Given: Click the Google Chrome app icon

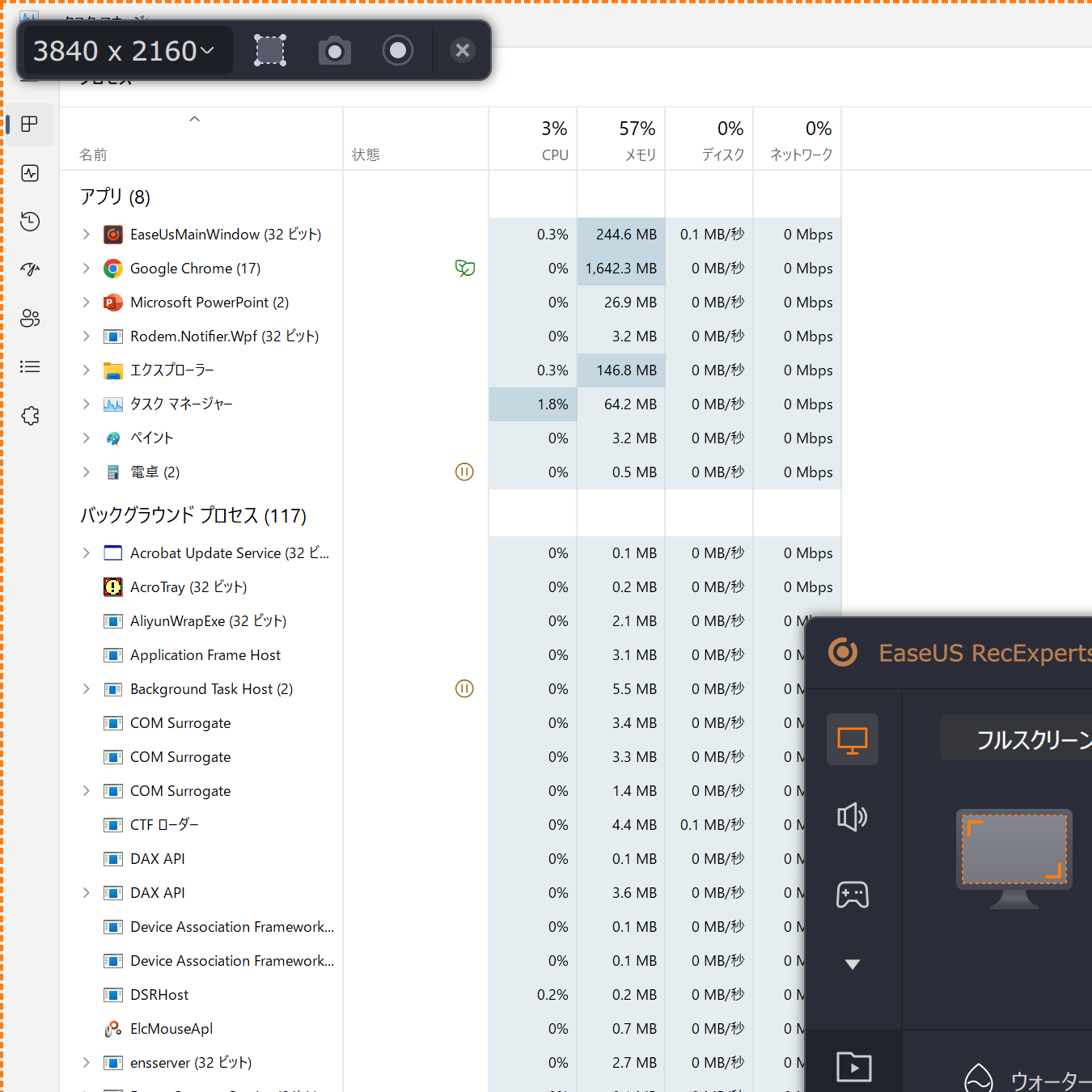Looking at the screenshot, I should tap(113, 269).
